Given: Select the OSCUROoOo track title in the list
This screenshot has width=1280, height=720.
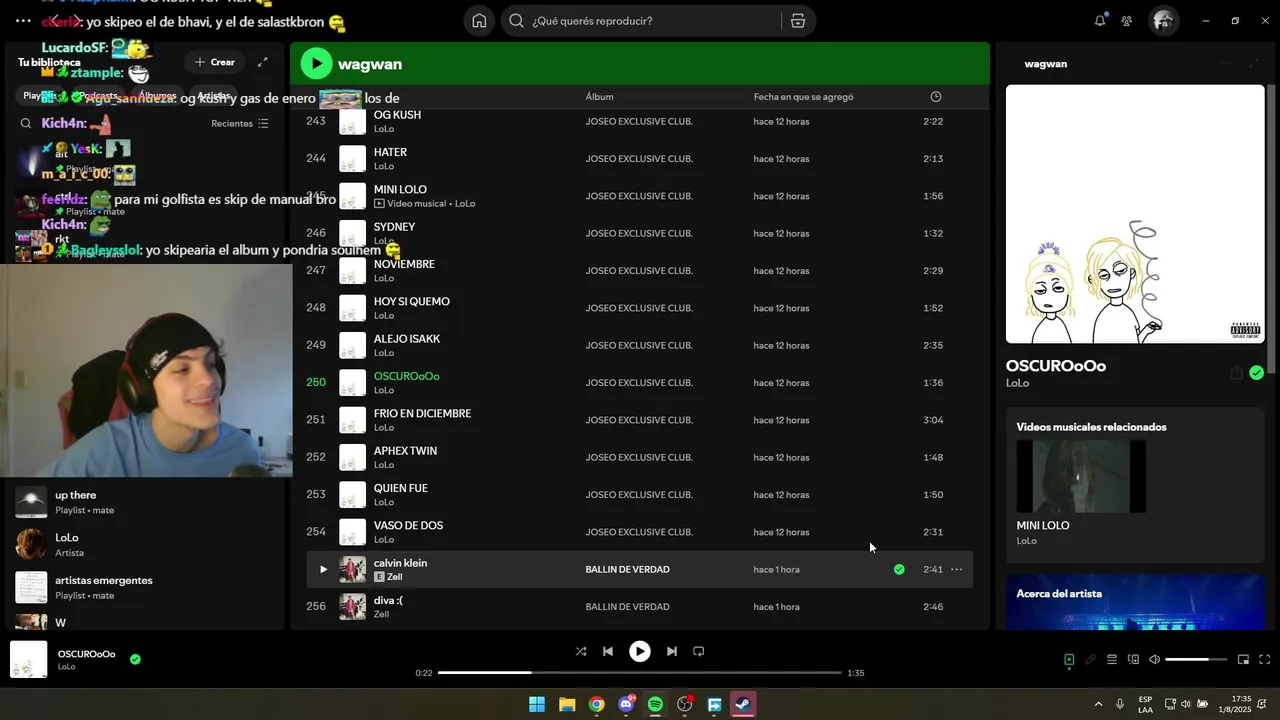Looking at the screenshot, I should tap(406, 376).
